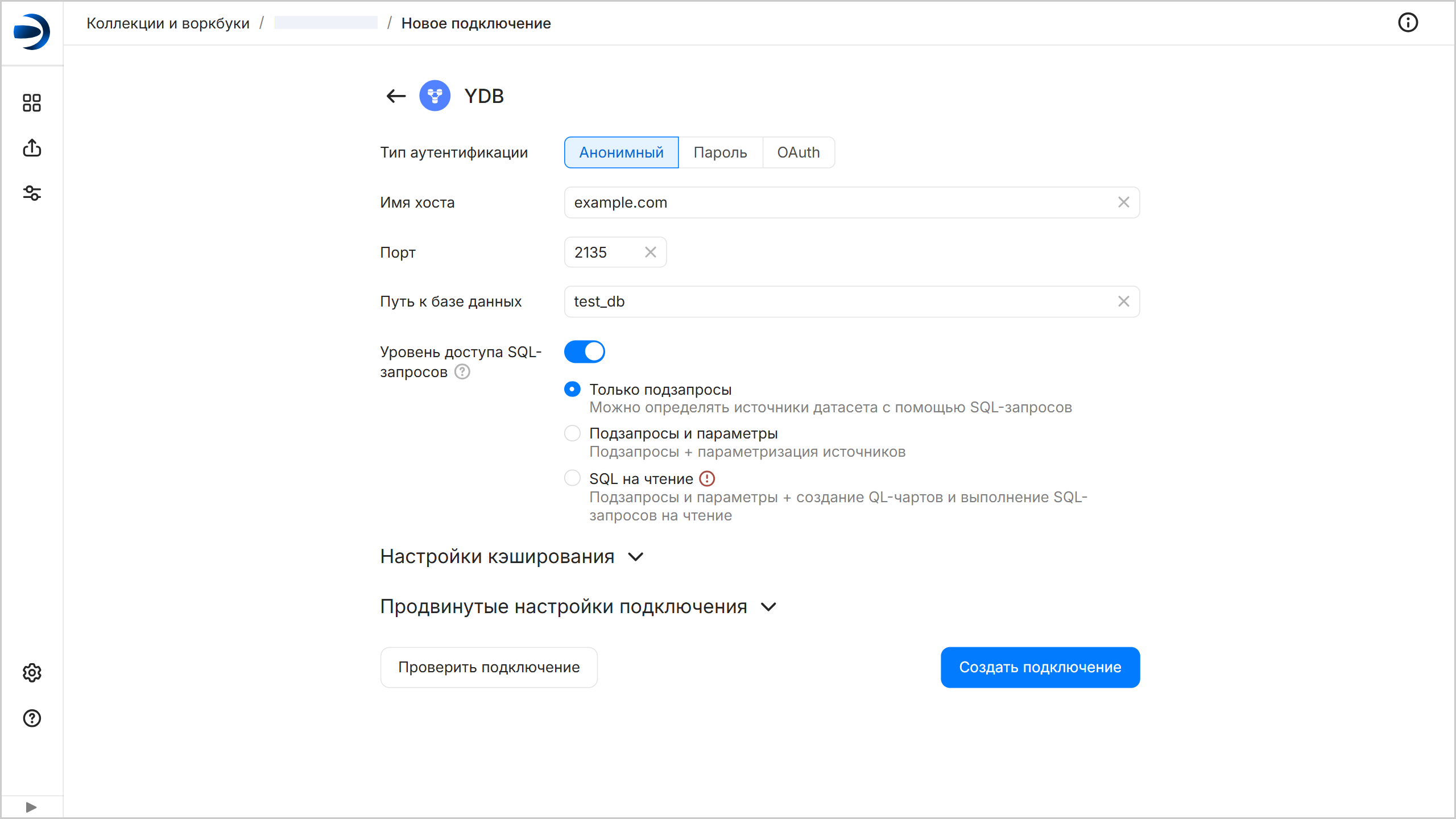Image resolution: width=1456 pixels, height=819 pixels.
Task: Show SQL access level help hint
Action: 462,372
